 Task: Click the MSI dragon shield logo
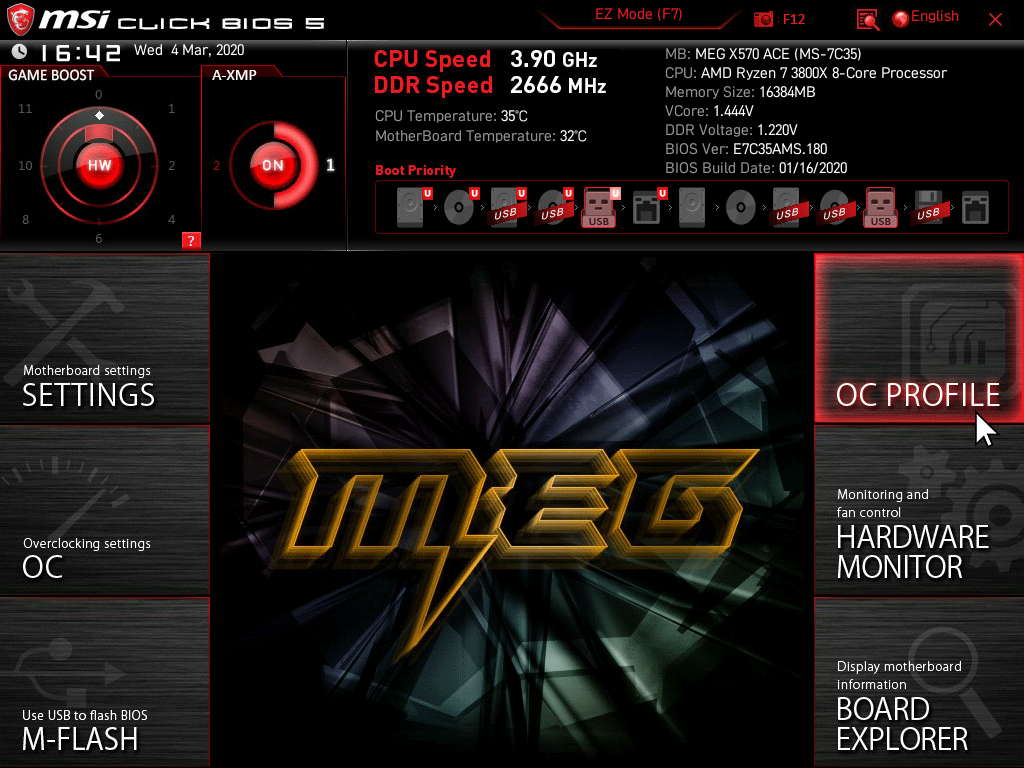point(20,20)
